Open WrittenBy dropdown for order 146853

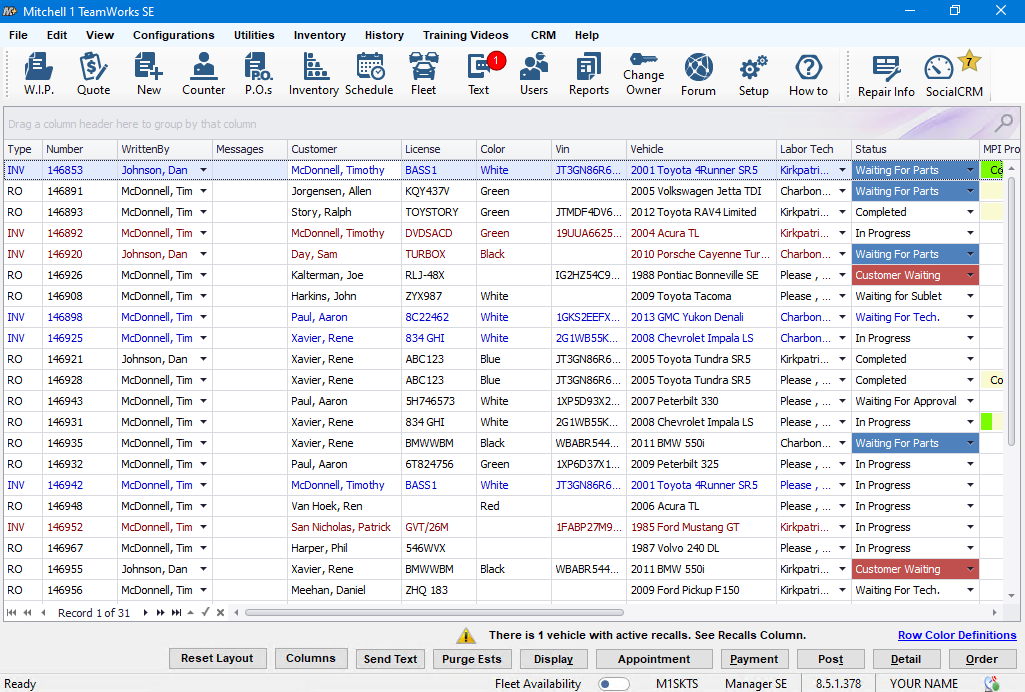click(203, 170)
